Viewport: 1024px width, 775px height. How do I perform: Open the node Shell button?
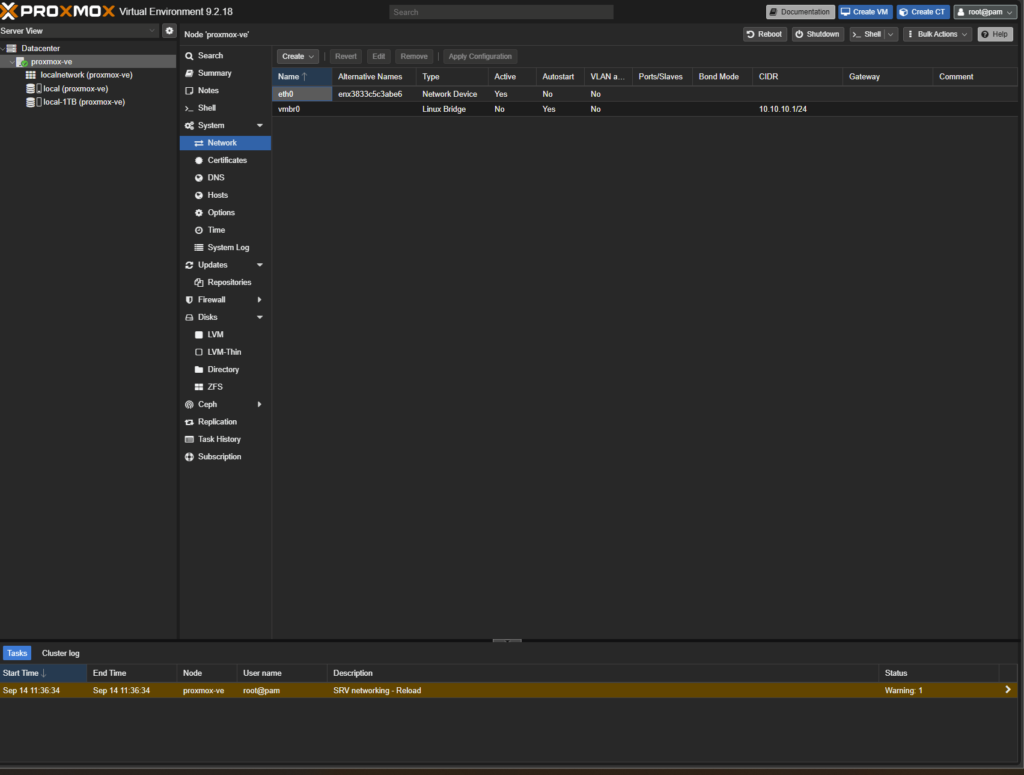coord(867,34)
